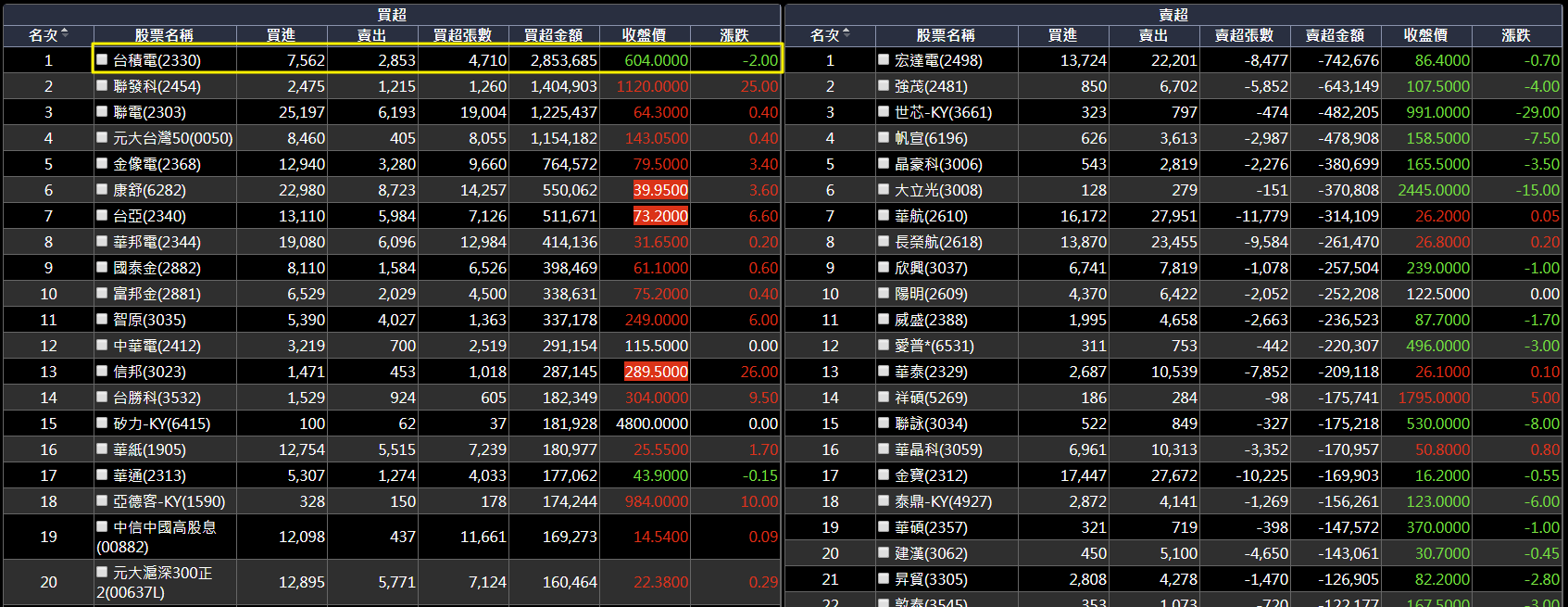Viewport: 1568px width, 607px height.
Task: Click the 2,853,685 買超金額 value
Action: tap(564, 60)
